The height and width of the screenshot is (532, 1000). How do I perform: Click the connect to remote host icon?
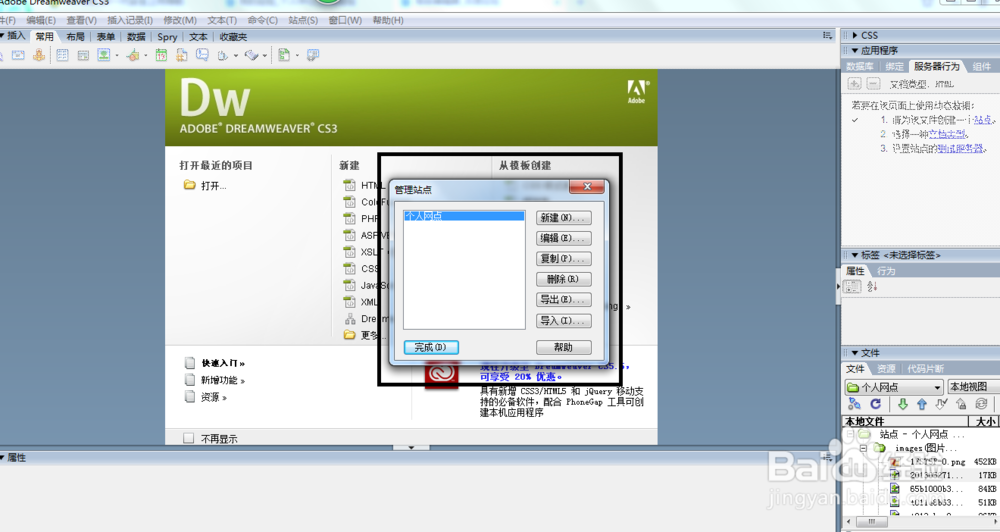855,404
